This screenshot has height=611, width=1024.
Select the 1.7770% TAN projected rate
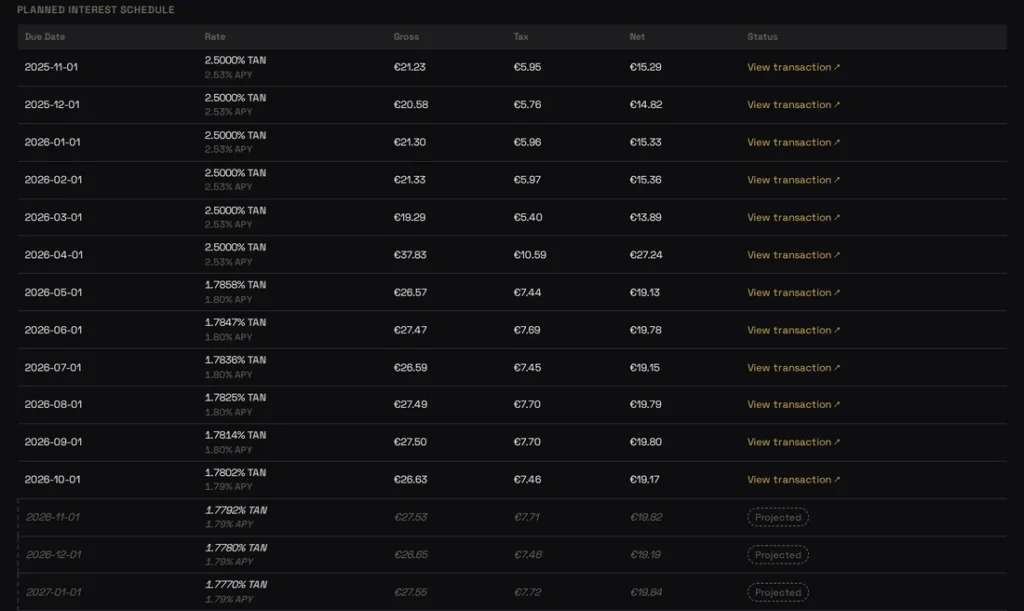click(x=236, y=585)
